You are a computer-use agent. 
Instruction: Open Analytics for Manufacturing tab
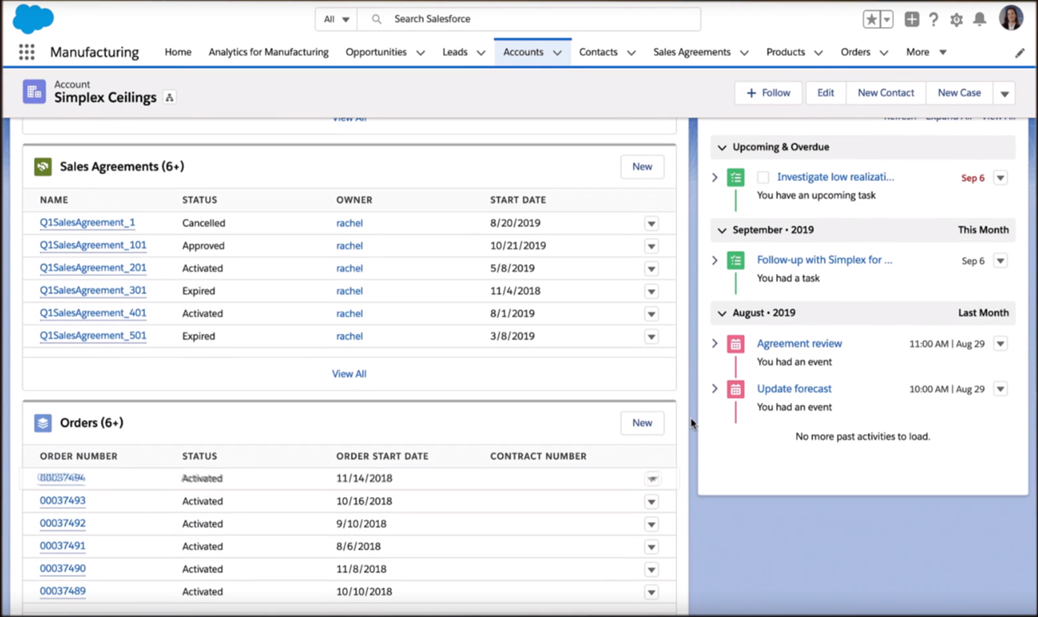tap(268, 52)
